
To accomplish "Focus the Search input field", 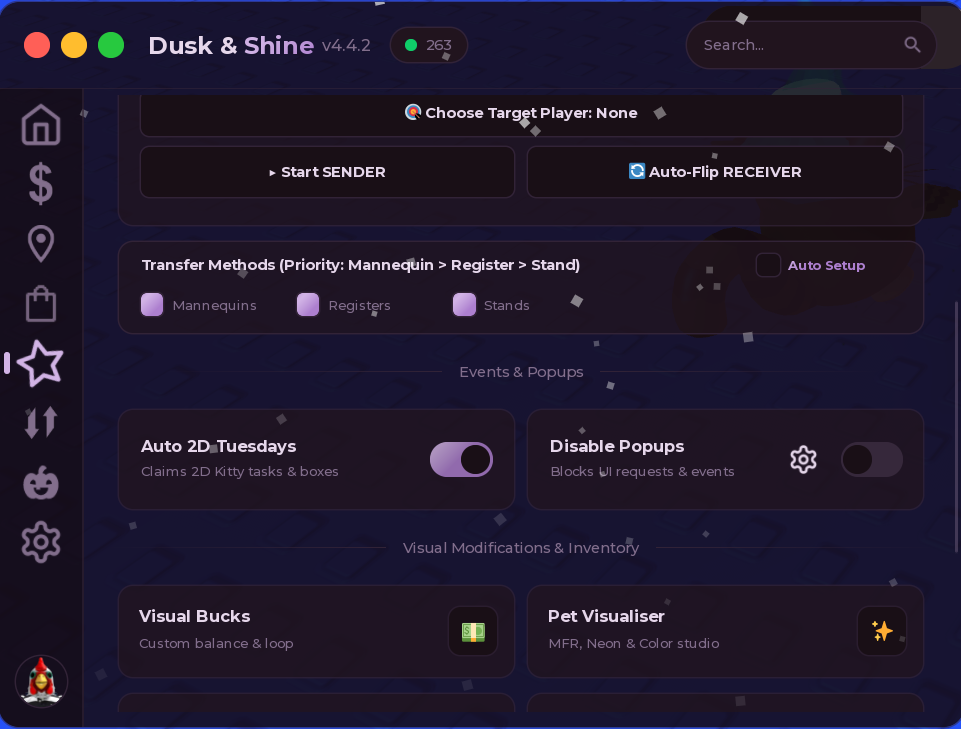I will pyautogui.click(x=810, y=45).
